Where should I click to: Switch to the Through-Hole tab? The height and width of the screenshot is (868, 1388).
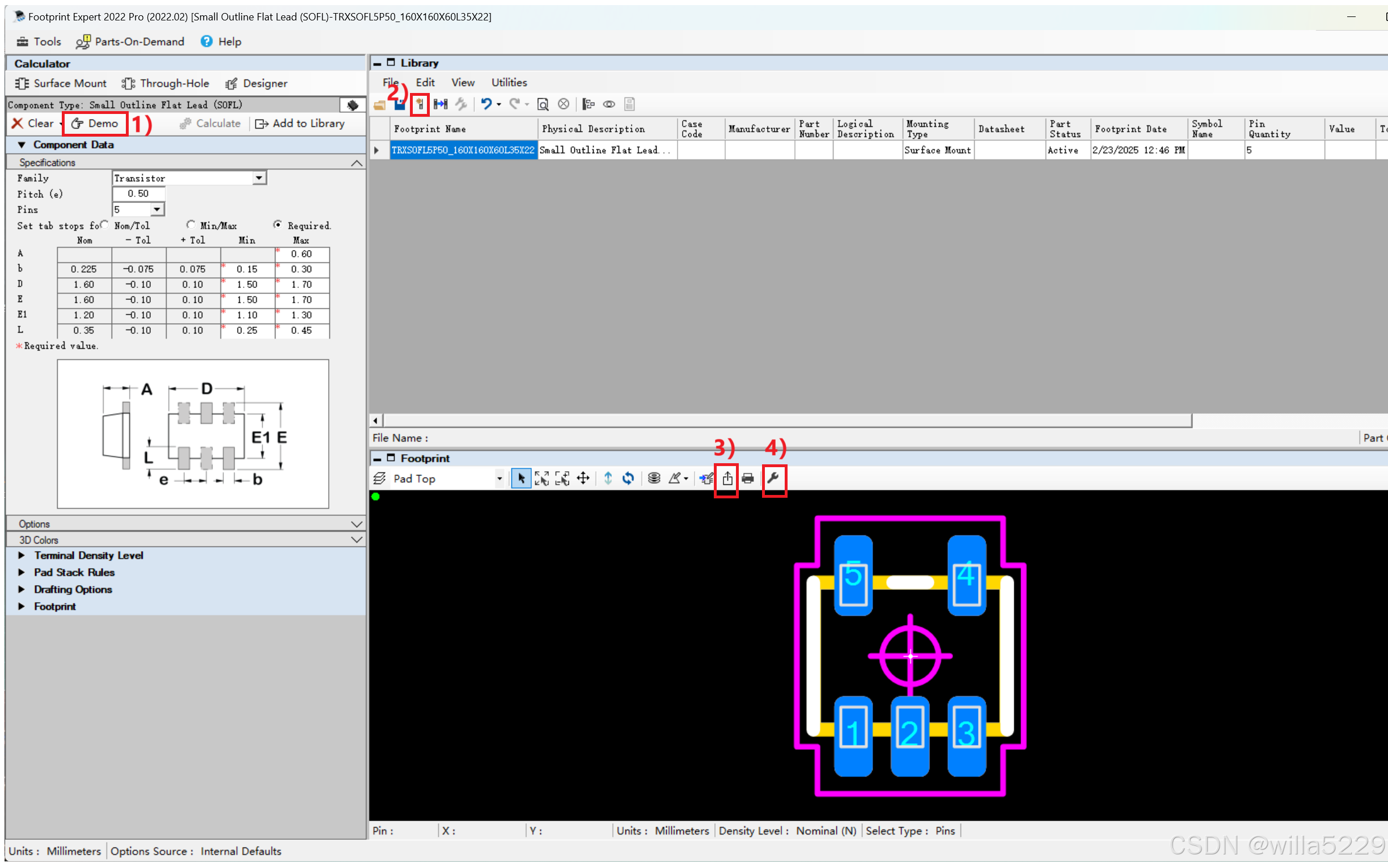click(166, 84)
